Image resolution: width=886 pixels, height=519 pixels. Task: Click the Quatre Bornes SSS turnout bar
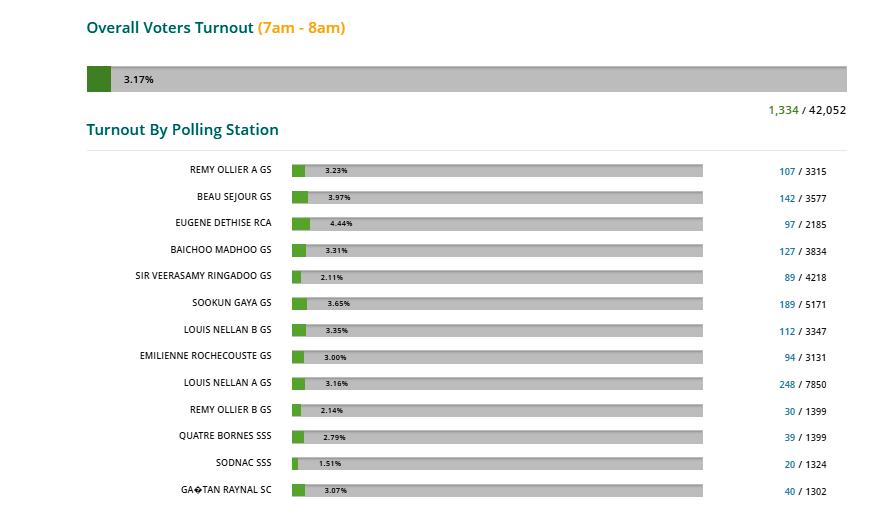pos(497,437)
